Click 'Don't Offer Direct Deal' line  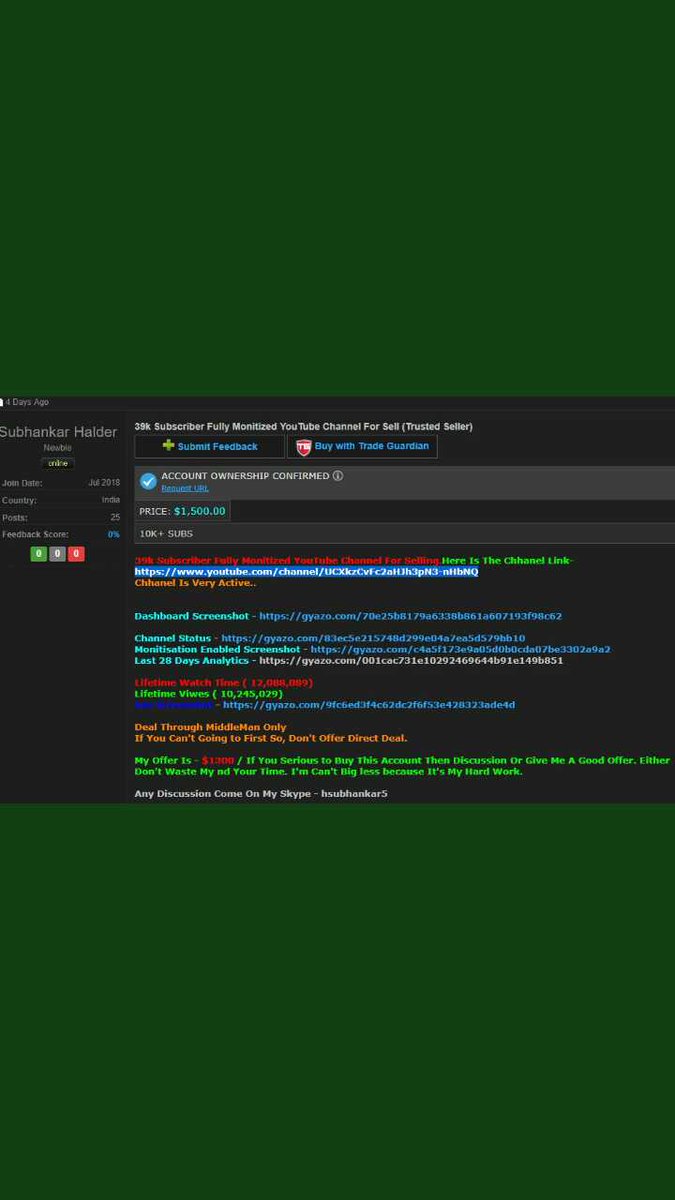(271, 738)
